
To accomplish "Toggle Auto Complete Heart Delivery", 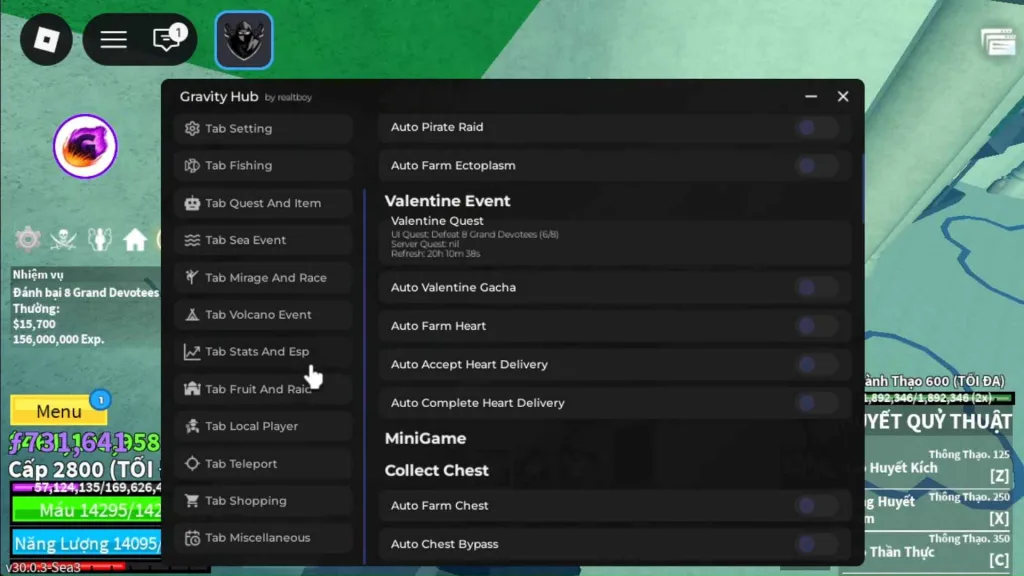I will pyautogui.click(x=816, y=403).
